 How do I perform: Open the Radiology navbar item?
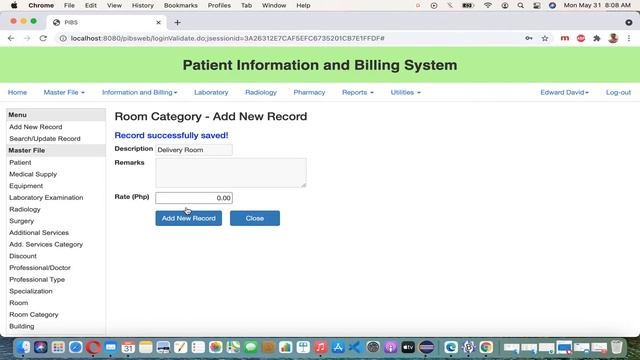point(261,92)
